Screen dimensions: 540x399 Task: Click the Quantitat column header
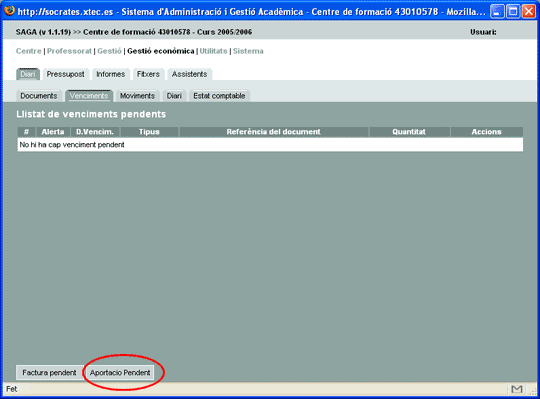(409, 132)
